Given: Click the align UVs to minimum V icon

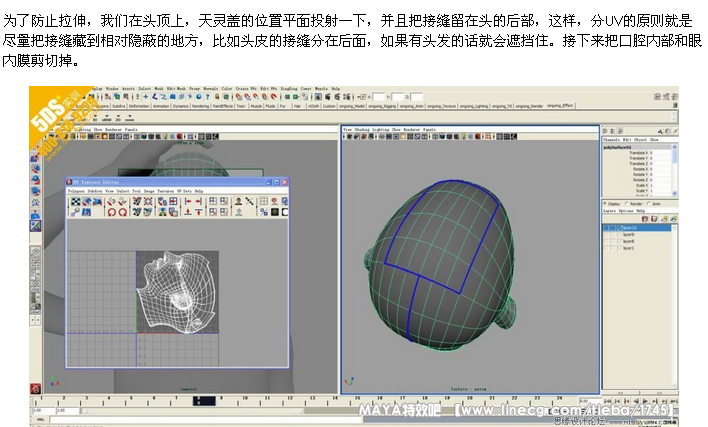Looking at the screenshot, I should [188, 212].
